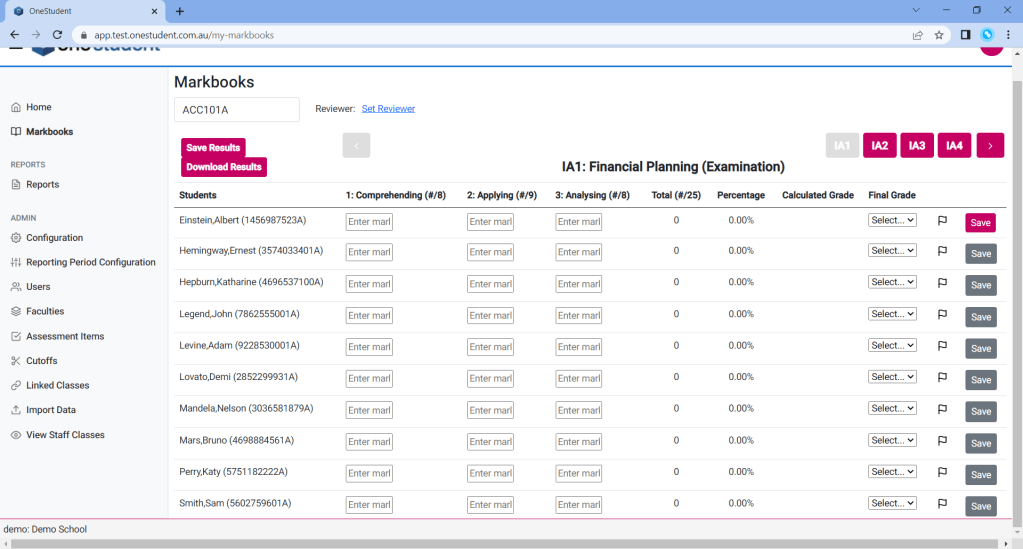Open Final Grade dropdown for Ernest Hemingway

pyautogui.click(x=892, y=251)
